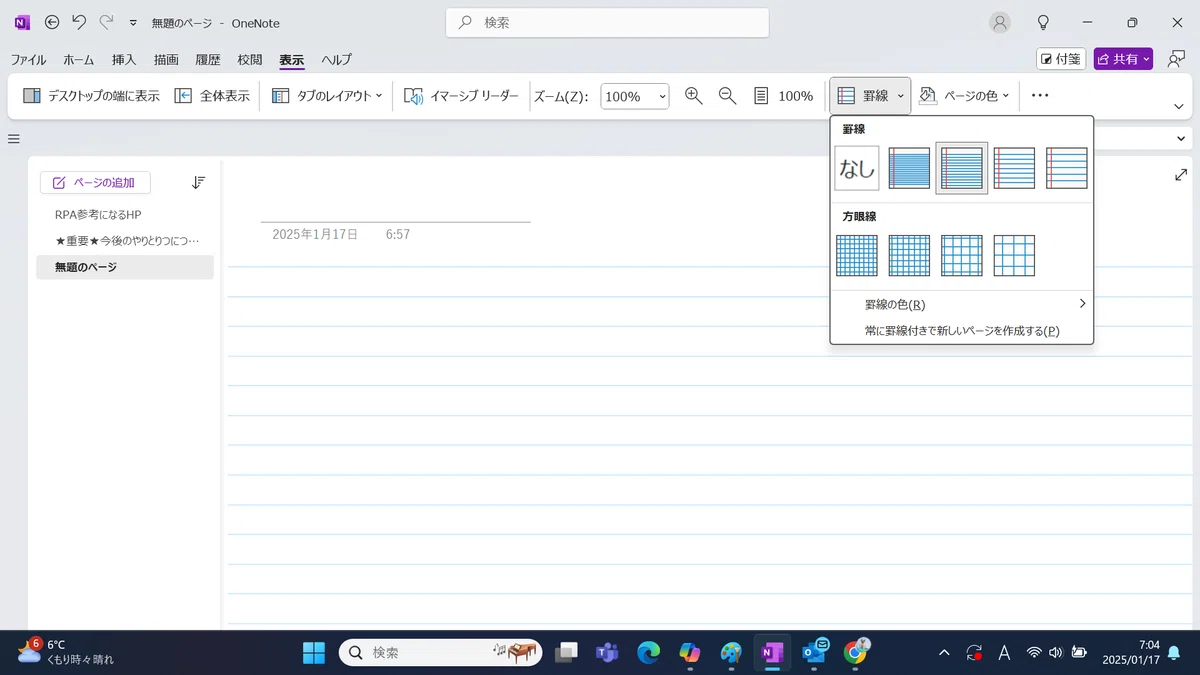This screenshot has height=675, width=1200.
Task: Open the ★重要★今後のやりとりにつ… page
Action: [125, 241]
